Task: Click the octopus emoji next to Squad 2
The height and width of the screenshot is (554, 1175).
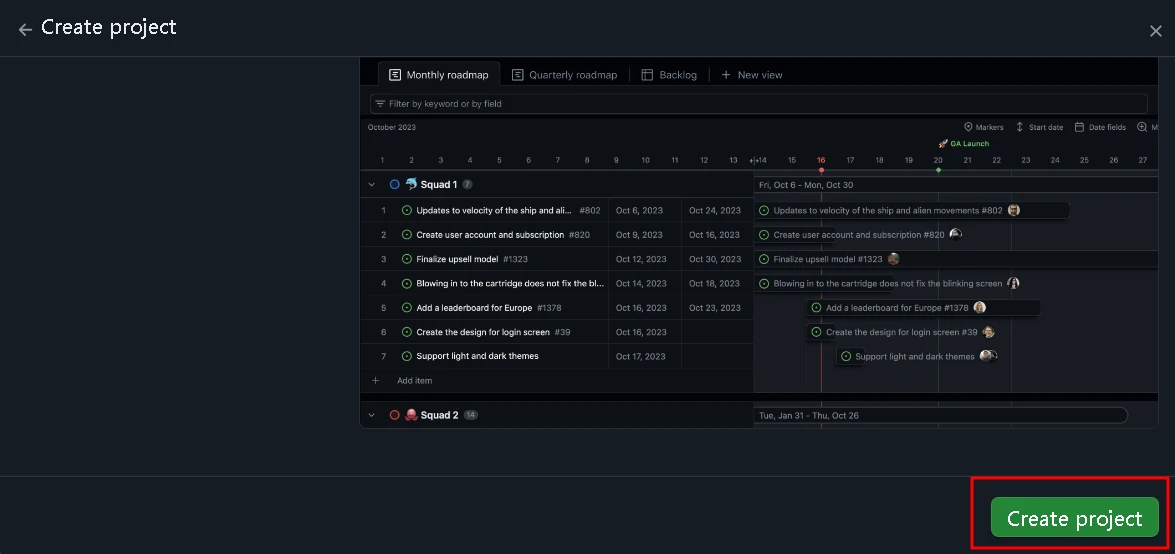Action: [411, 415]
